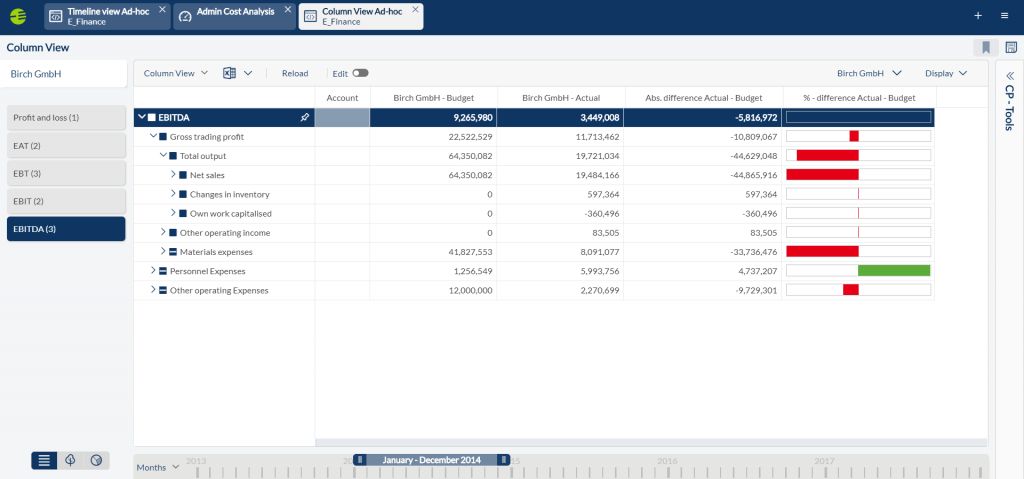Close the Timeline view Ad-hoc tab
The image size is (1024, 479).
[162, 10]
